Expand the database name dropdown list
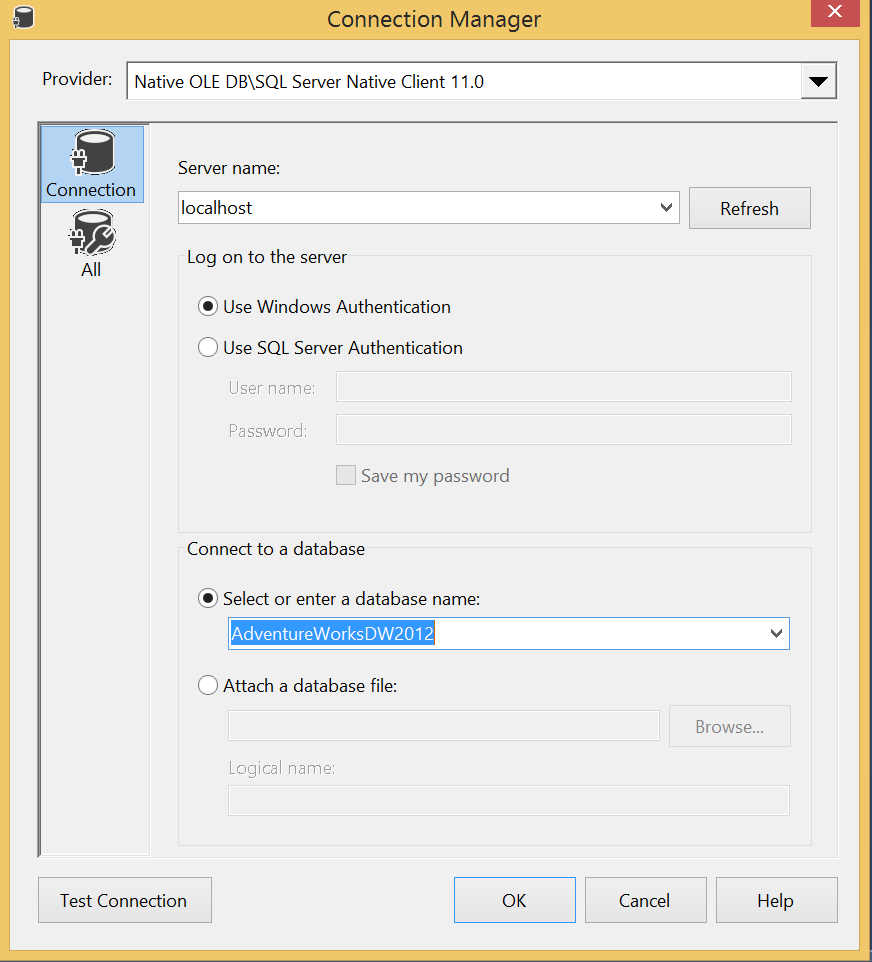 (x=776, y=633)
